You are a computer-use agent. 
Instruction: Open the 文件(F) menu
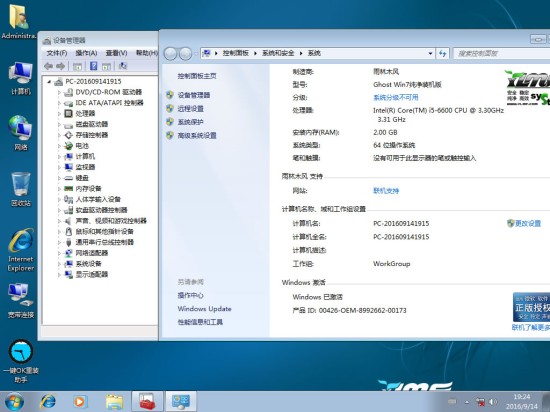tap(56, 53)
